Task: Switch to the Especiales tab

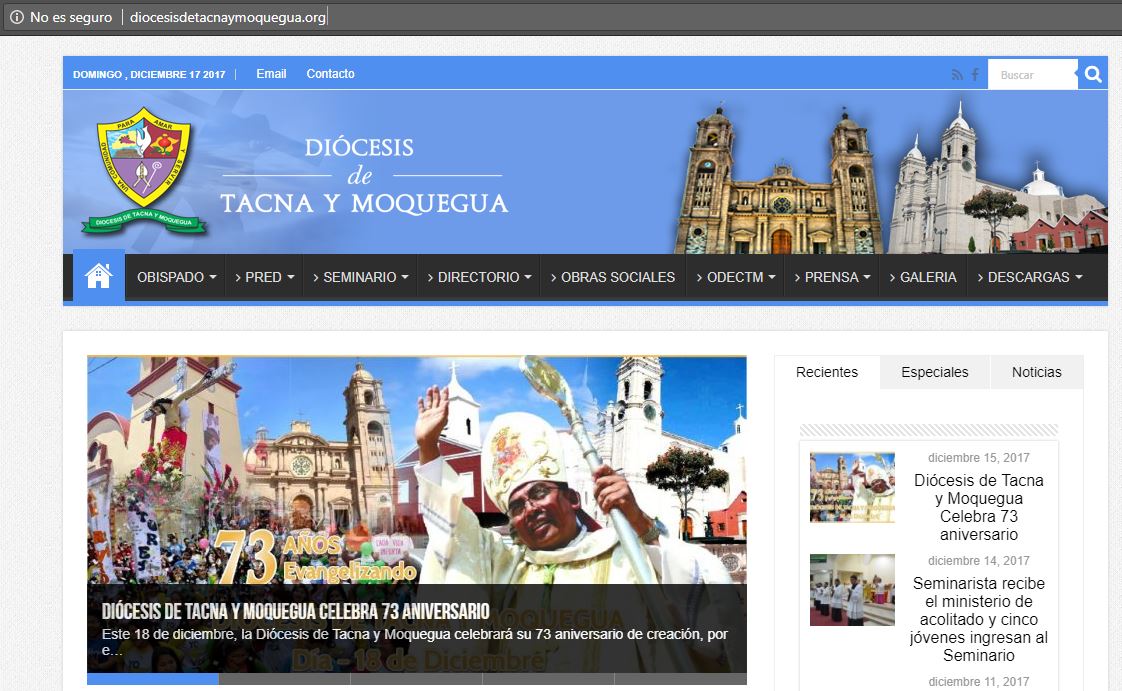Action: coord(935,372)
